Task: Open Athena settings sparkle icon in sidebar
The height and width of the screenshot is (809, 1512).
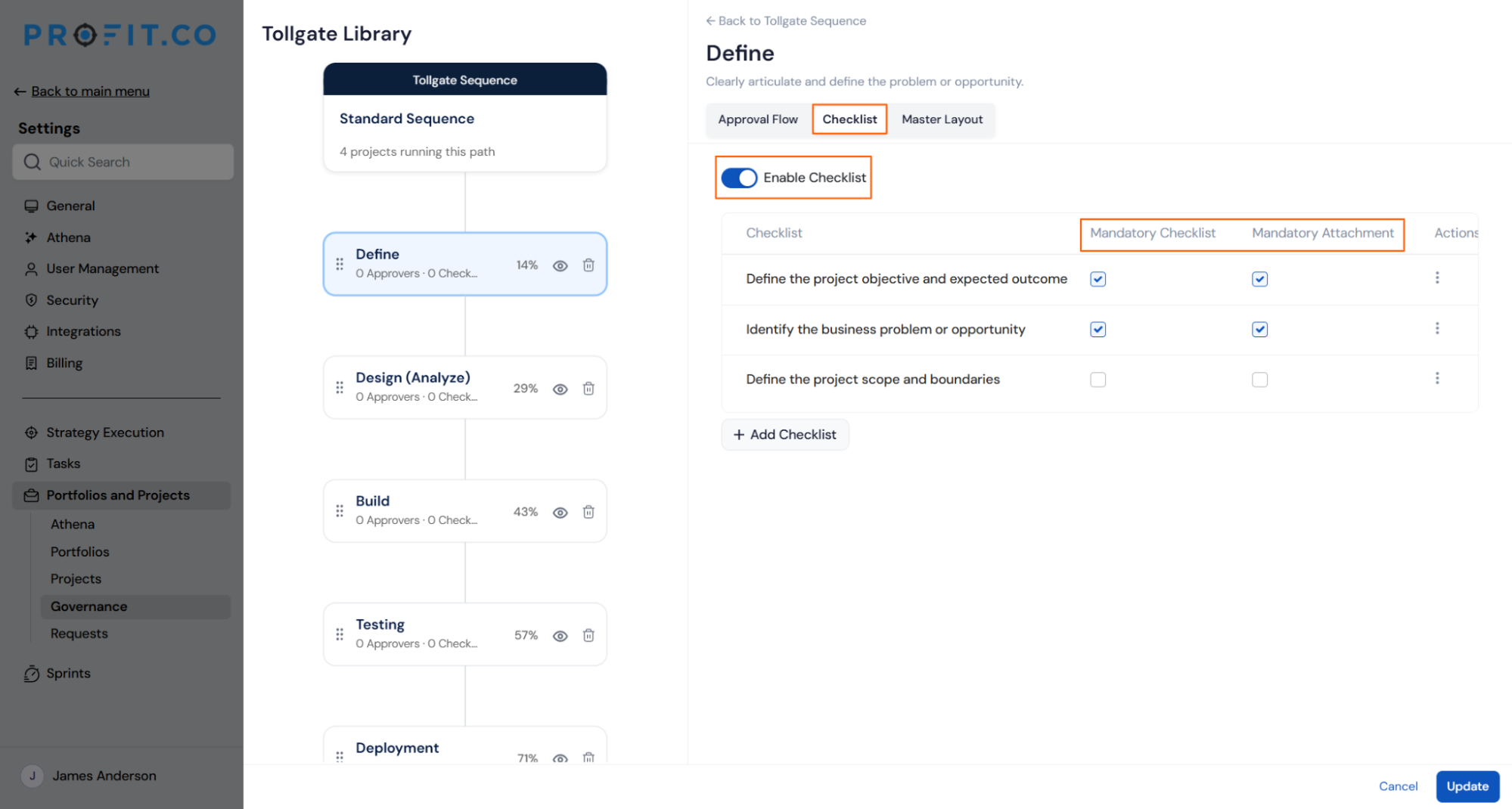Action: click(31, 237)
